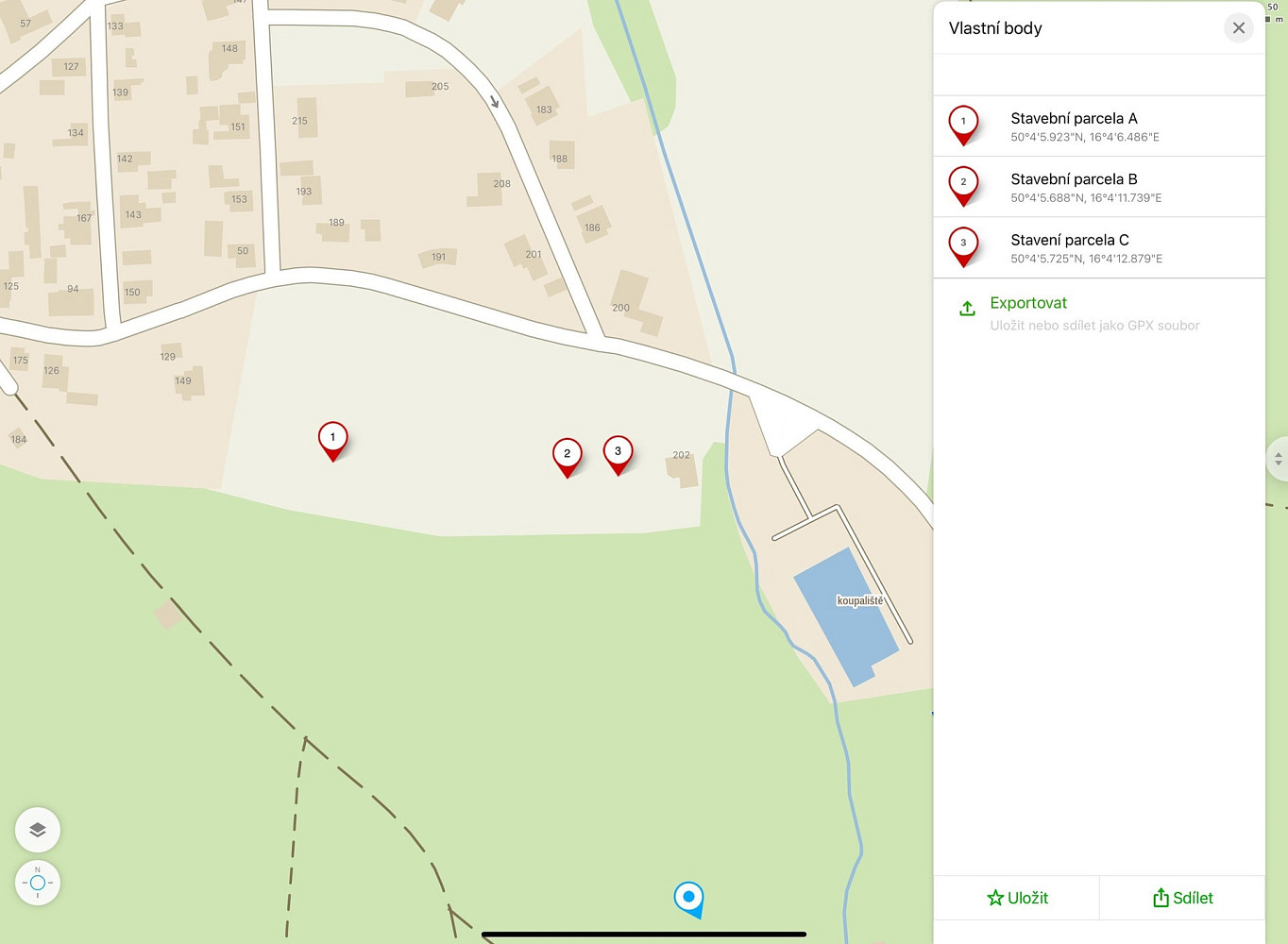The width and height of the screenshot is (1288, 944).
Task: Tap the blue current location pin
Action: pyautogui.click(x=689, y=899)
